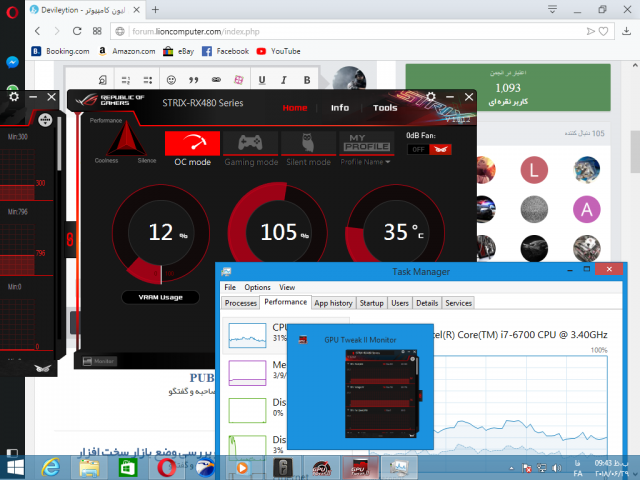Open Facebook bookmark

click(225, 51)
